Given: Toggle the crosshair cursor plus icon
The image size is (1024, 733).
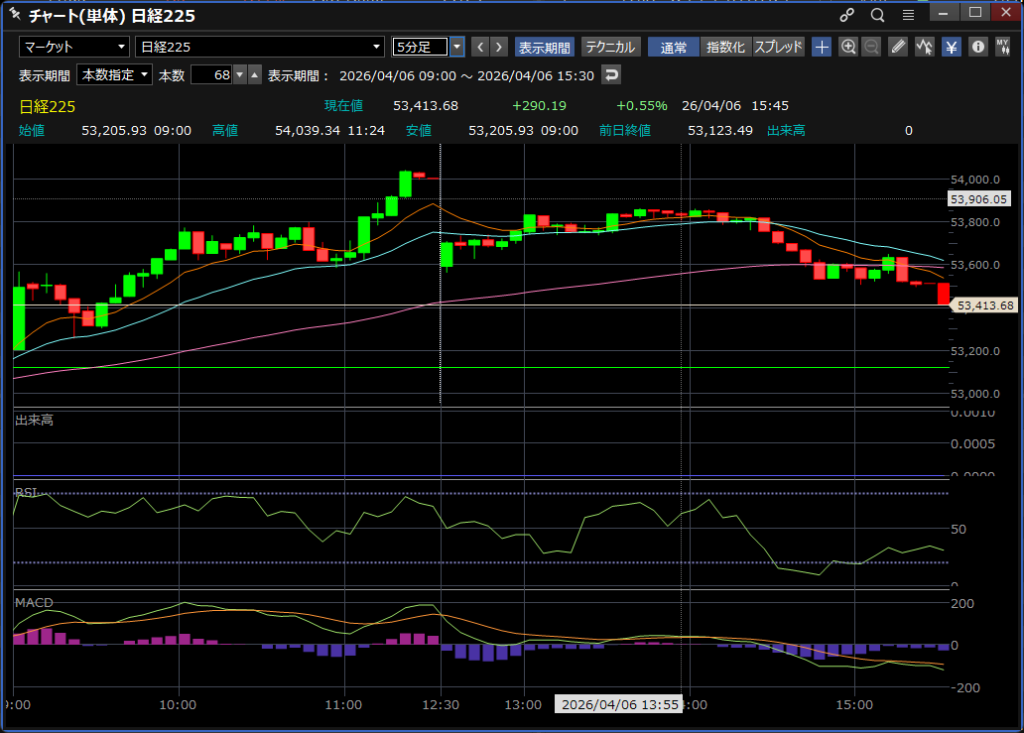Looking at the screenshot, I should pyautogui.click(x=821, y=47).
